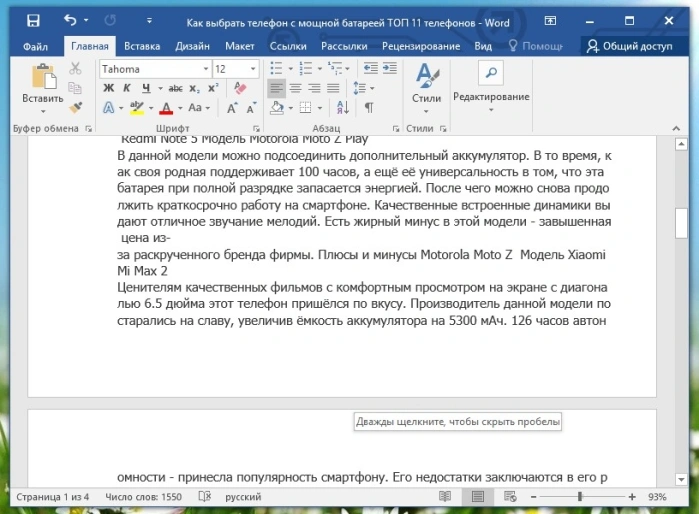Toggle bold formatting (Ж)

108,88
